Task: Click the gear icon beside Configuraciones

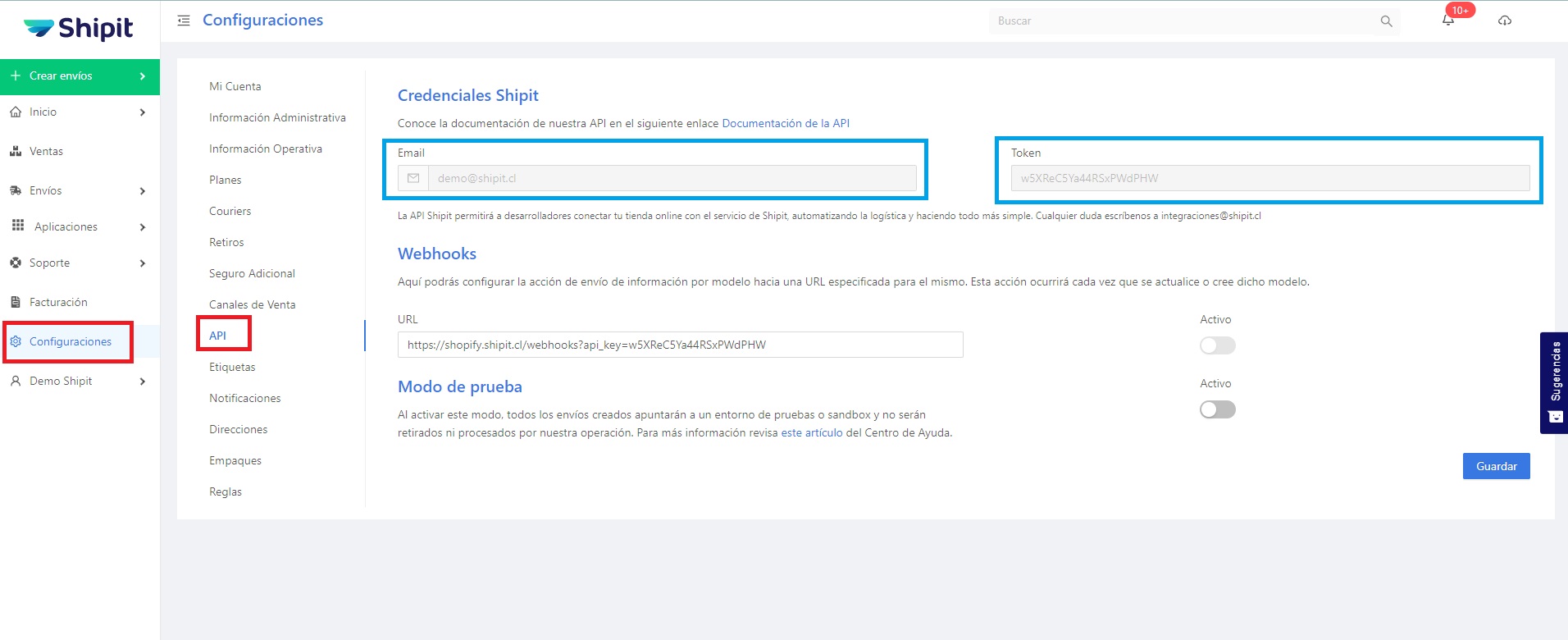Action: click(x=16, y=341)
